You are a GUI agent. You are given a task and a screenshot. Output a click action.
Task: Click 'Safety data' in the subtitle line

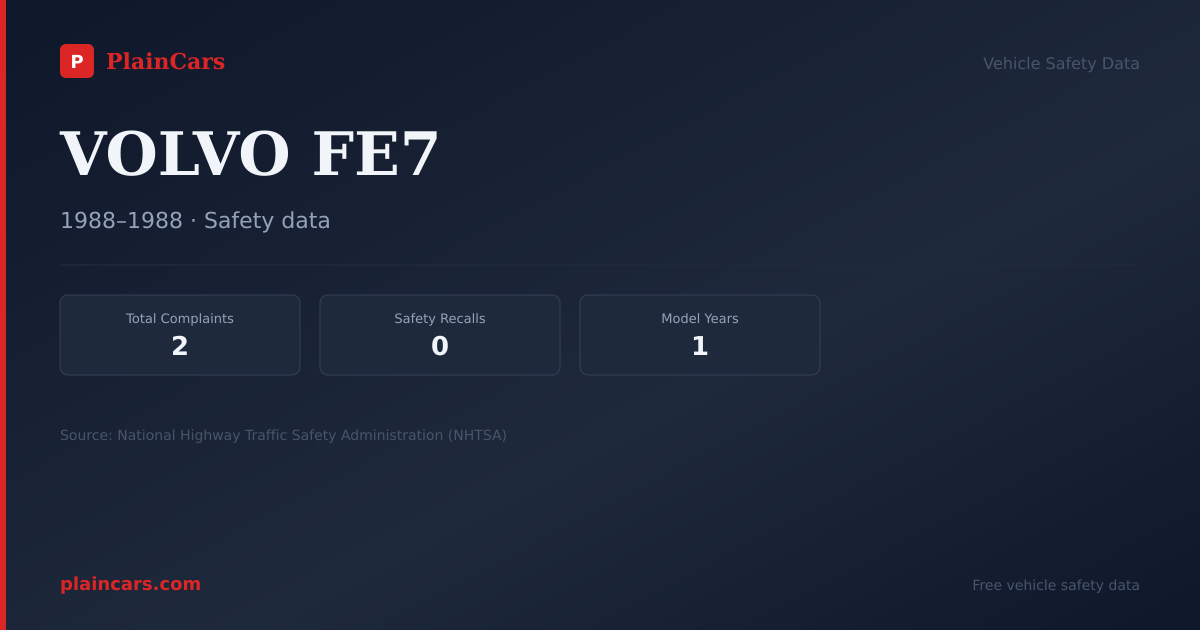[267, 221]
